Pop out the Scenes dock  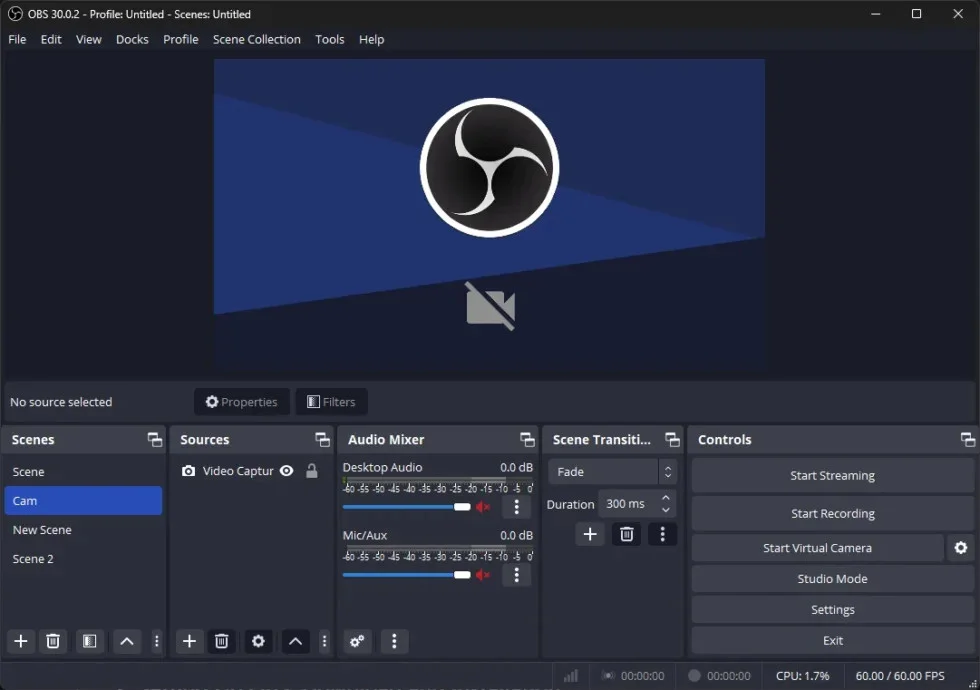coord(154,440)
